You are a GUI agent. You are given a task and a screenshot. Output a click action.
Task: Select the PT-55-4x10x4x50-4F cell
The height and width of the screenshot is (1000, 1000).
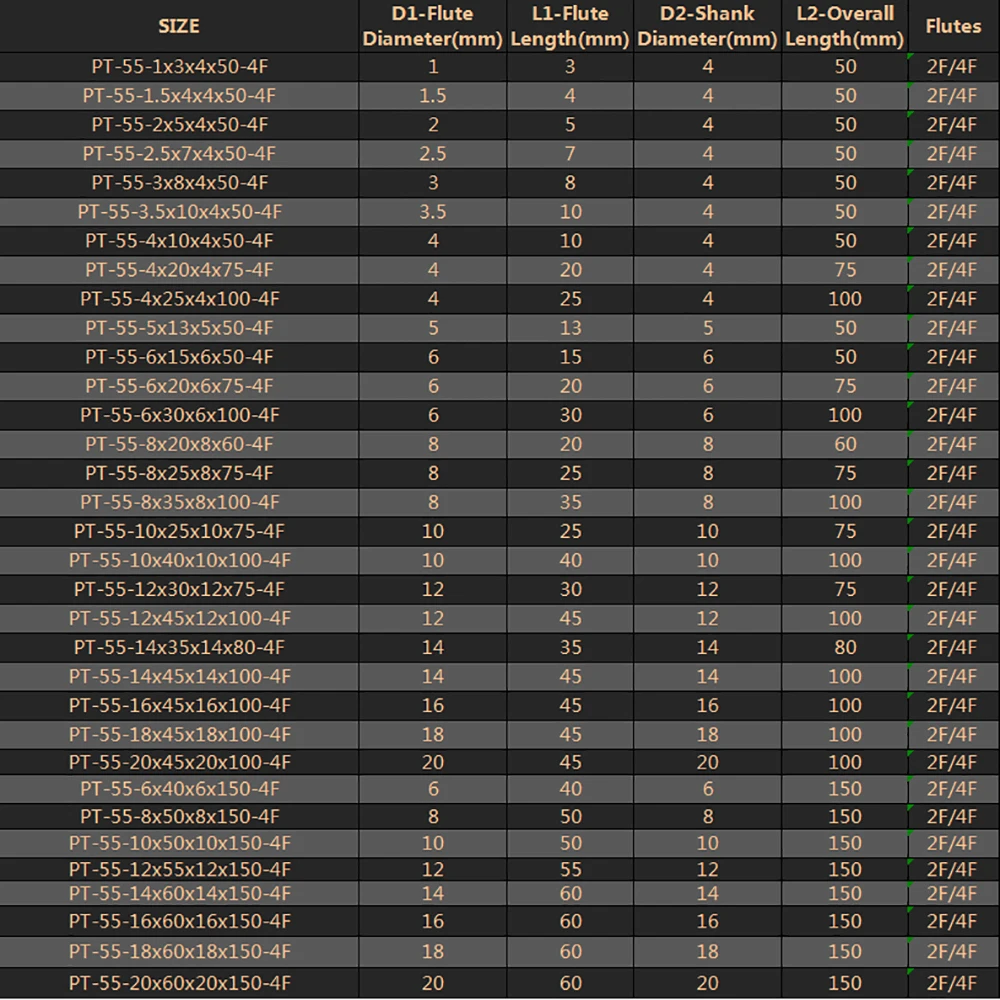click(x=179, y=241)
